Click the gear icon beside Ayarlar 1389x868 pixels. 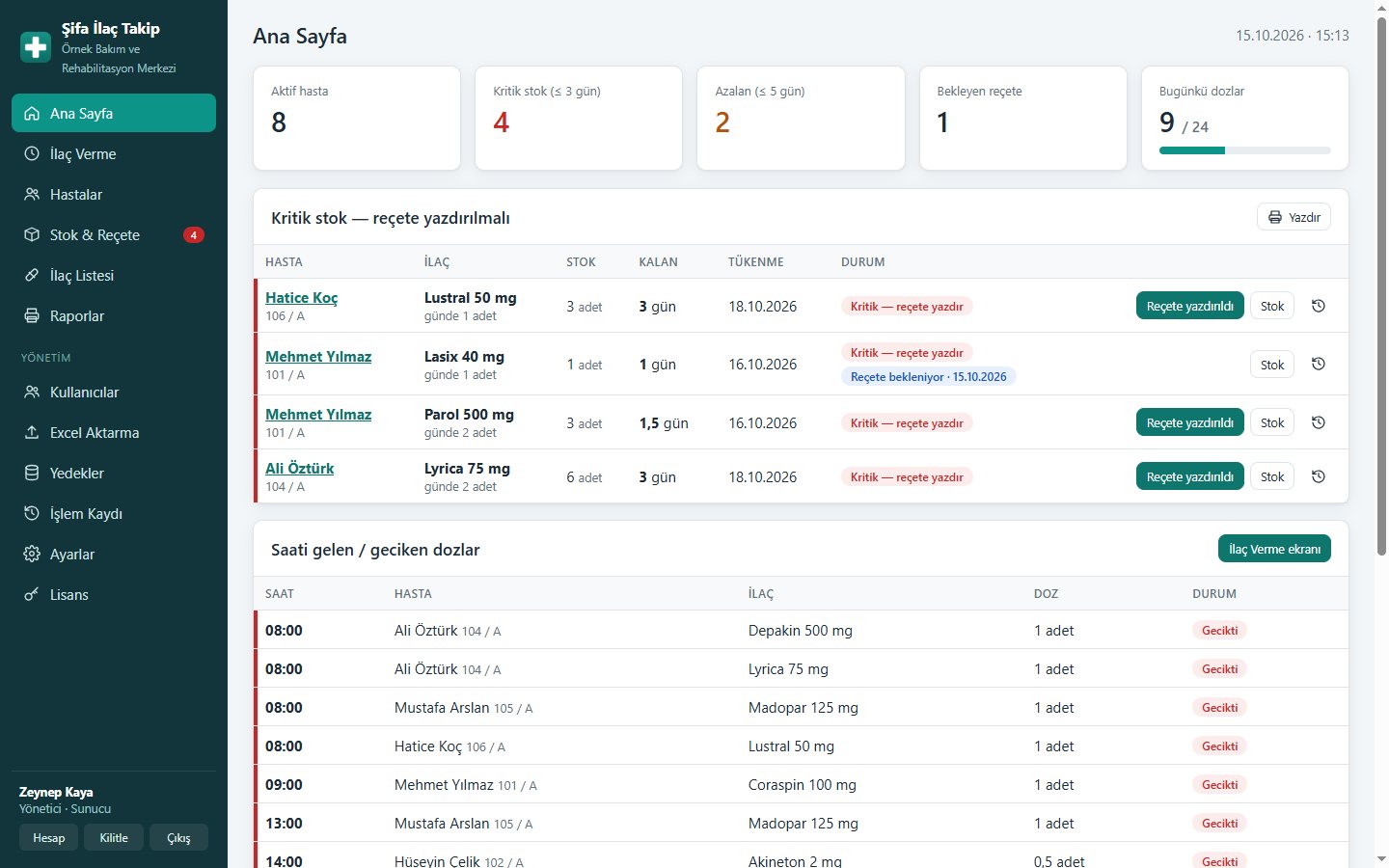[x=32, y=554]
